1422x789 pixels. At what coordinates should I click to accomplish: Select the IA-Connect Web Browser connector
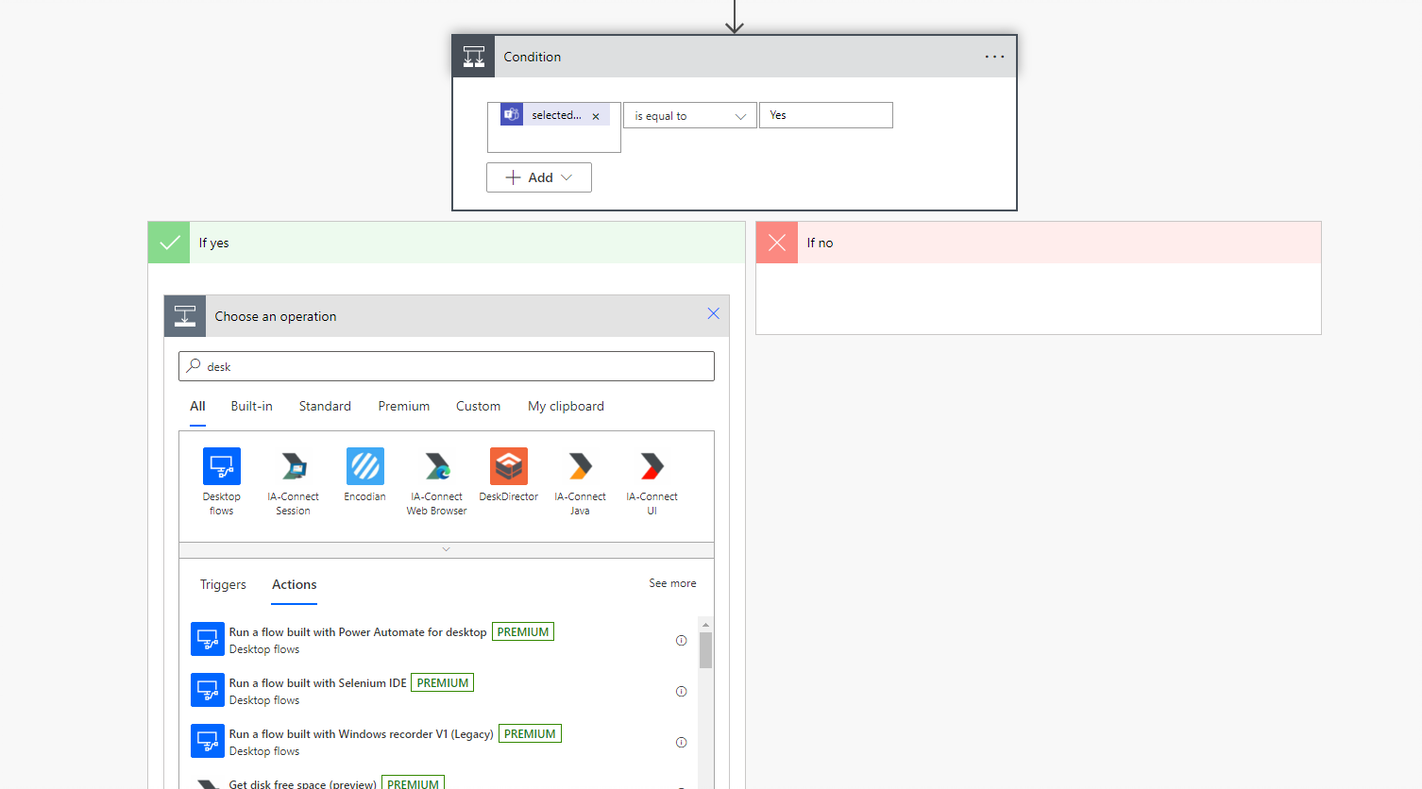click(437, 481)
